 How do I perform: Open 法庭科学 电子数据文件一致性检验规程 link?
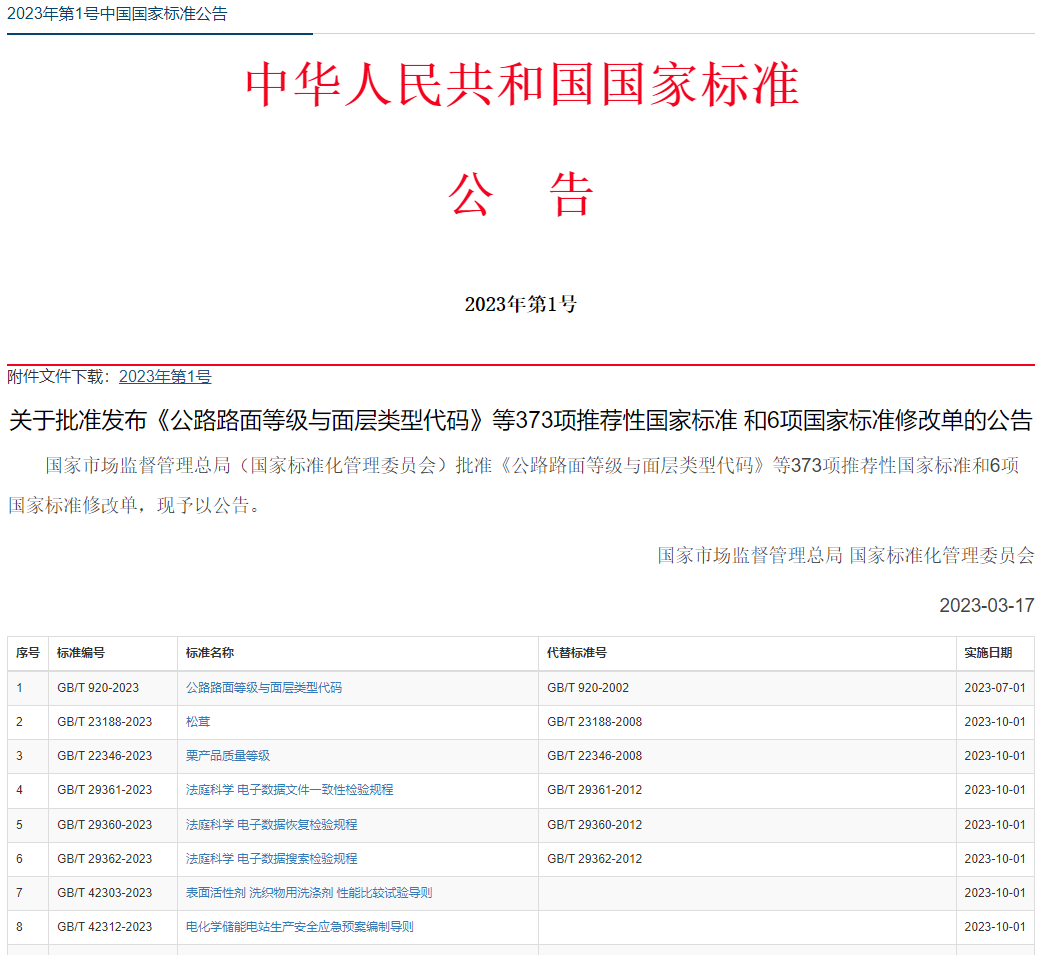coord(290,790)
